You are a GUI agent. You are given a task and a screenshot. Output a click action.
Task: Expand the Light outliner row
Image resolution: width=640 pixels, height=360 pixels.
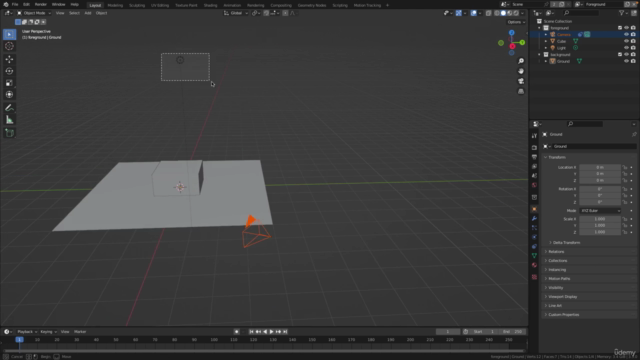tap(546, 48)
